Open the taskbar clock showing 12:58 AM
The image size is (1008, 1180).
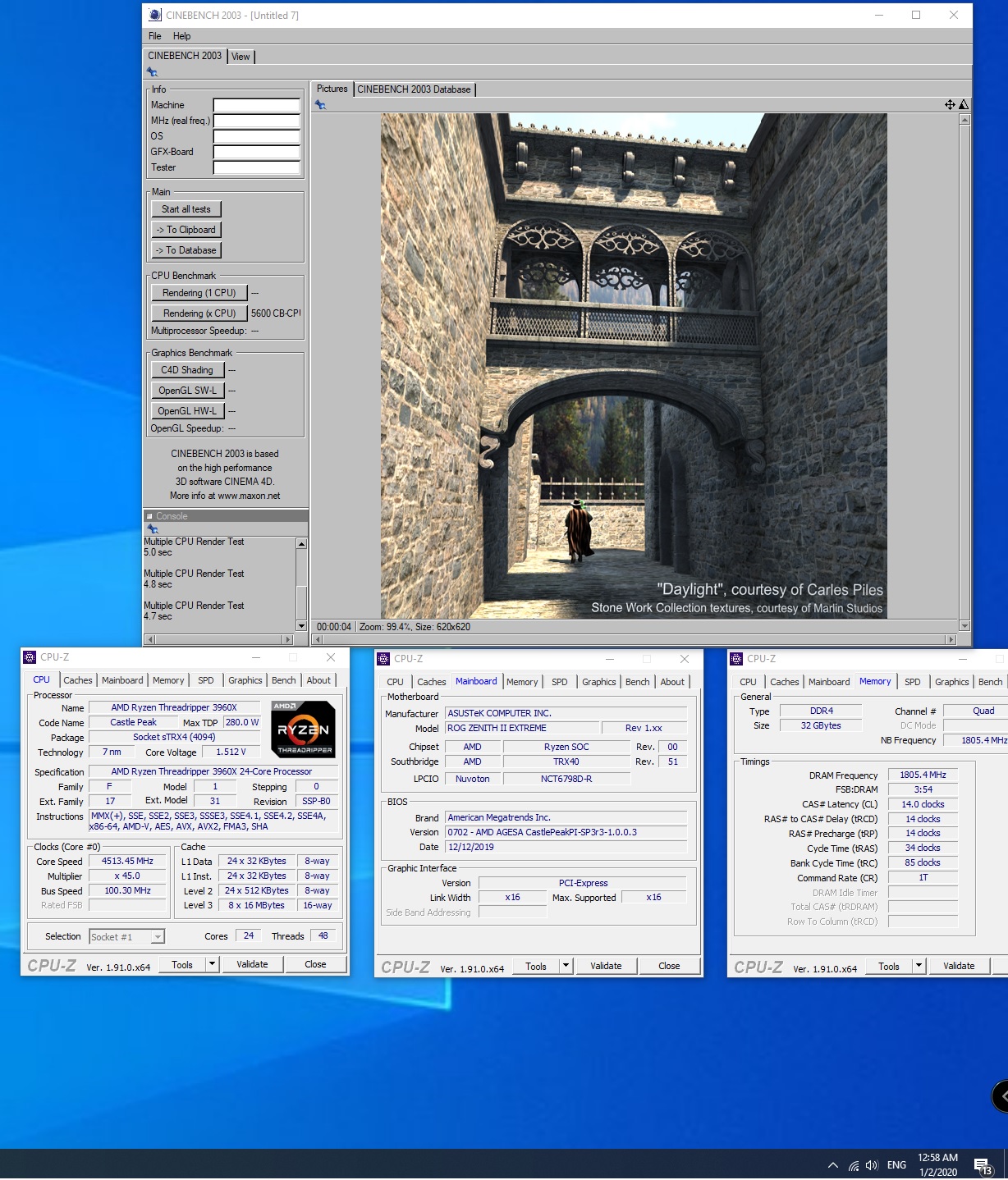937,1165
